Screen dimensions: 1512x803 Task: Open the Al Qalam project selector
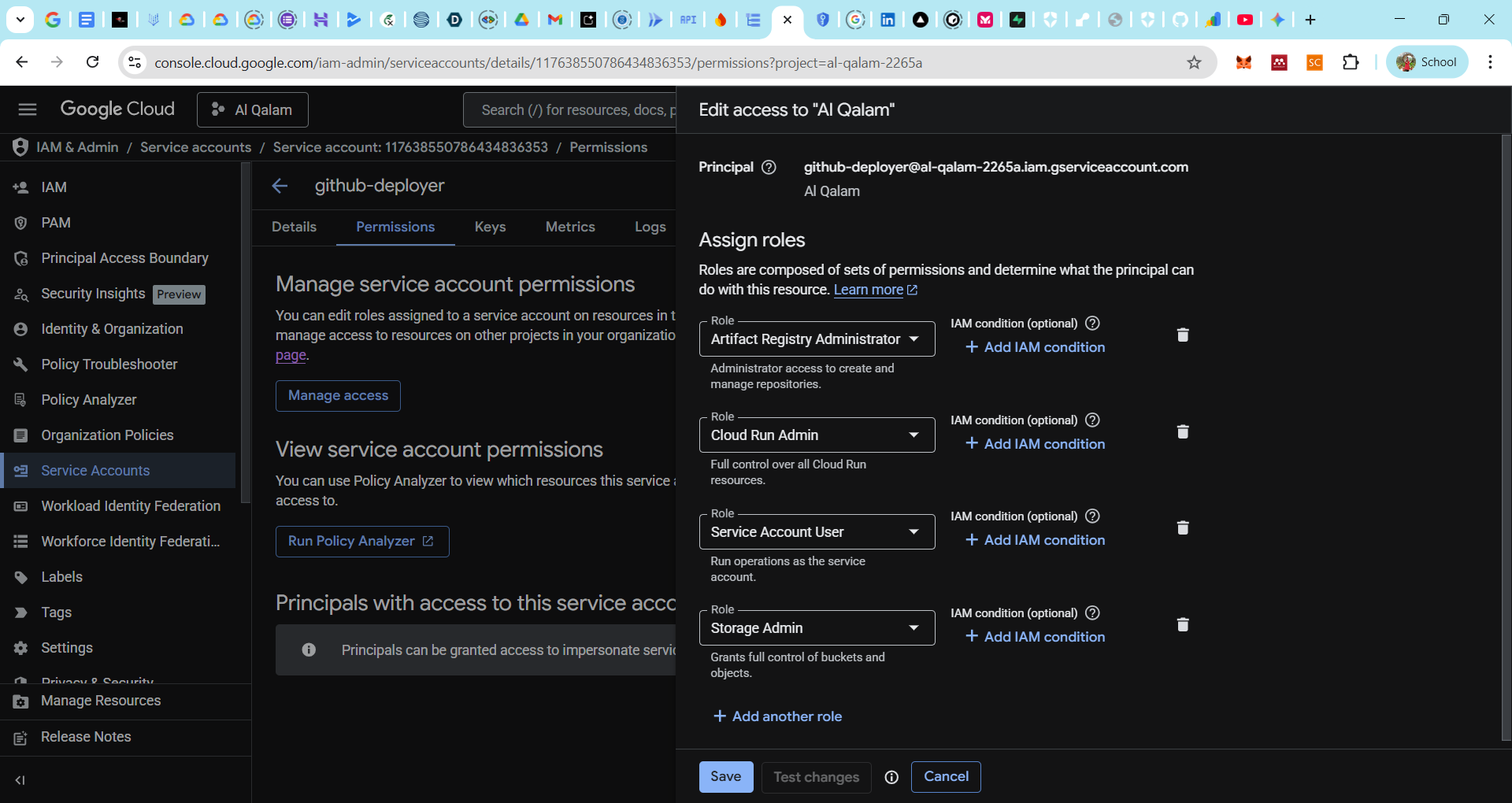(252, 109)
